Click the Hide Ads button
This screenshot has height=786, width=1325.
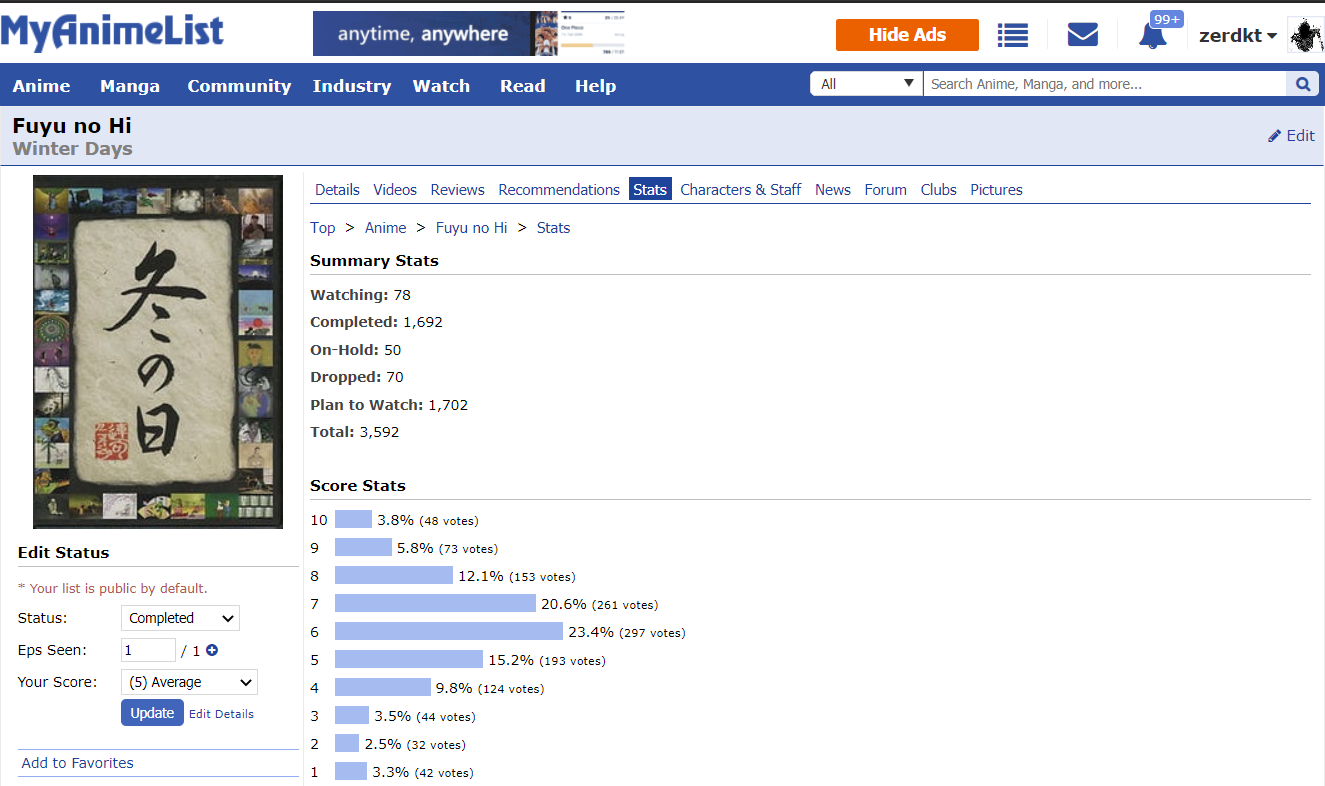click(x=907, y=35)
